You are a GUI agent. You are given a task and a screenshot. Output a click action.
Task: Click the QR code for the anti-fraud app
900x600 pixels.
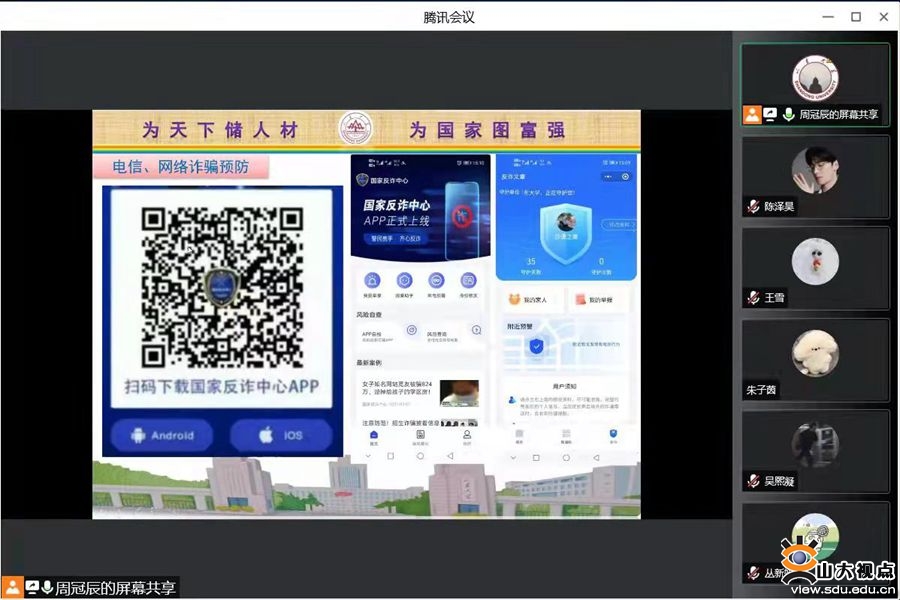(x=221, y=286)
